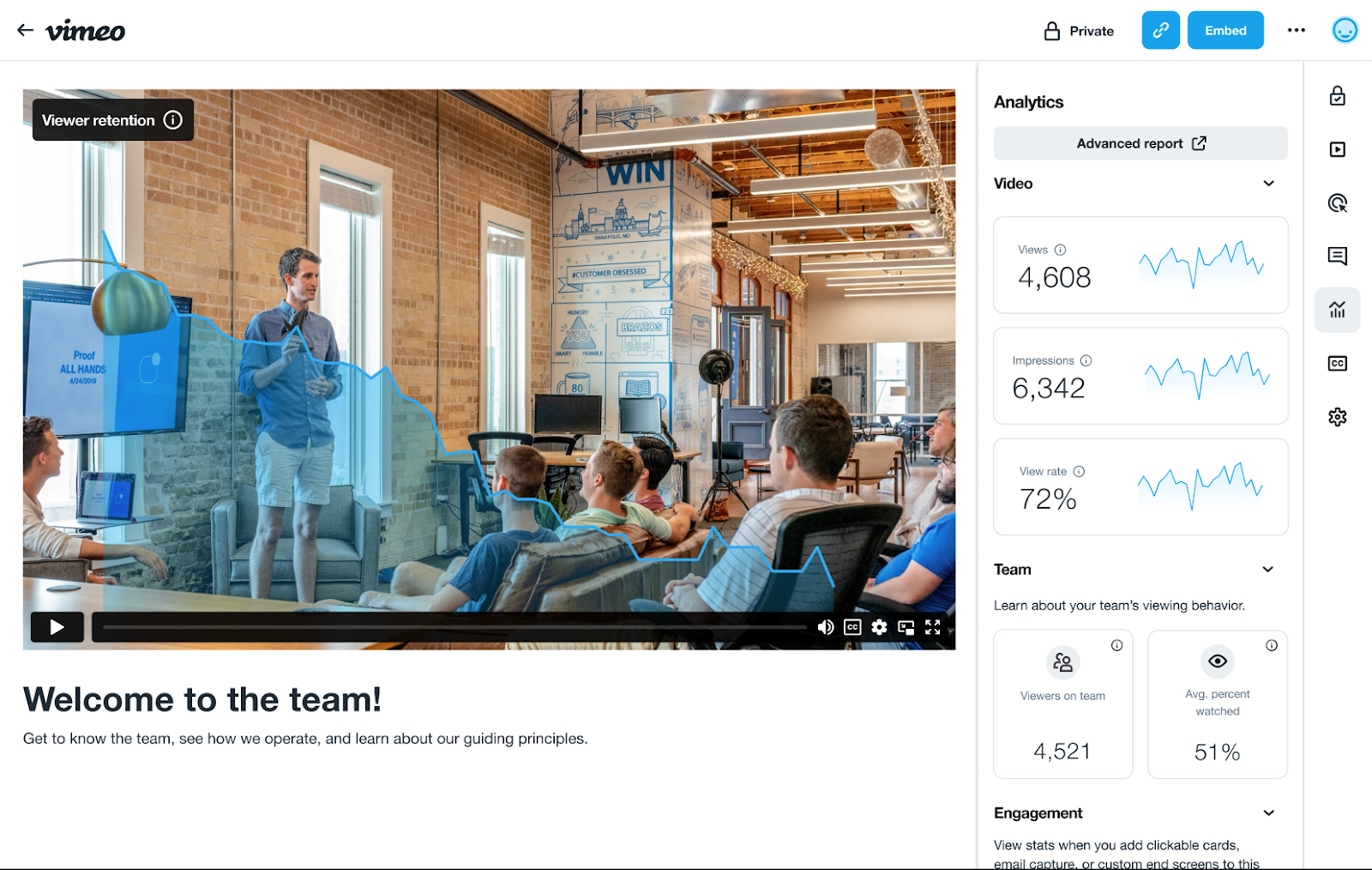Click info icon beside Views
1372x870 pixels.
point(1060,250)
